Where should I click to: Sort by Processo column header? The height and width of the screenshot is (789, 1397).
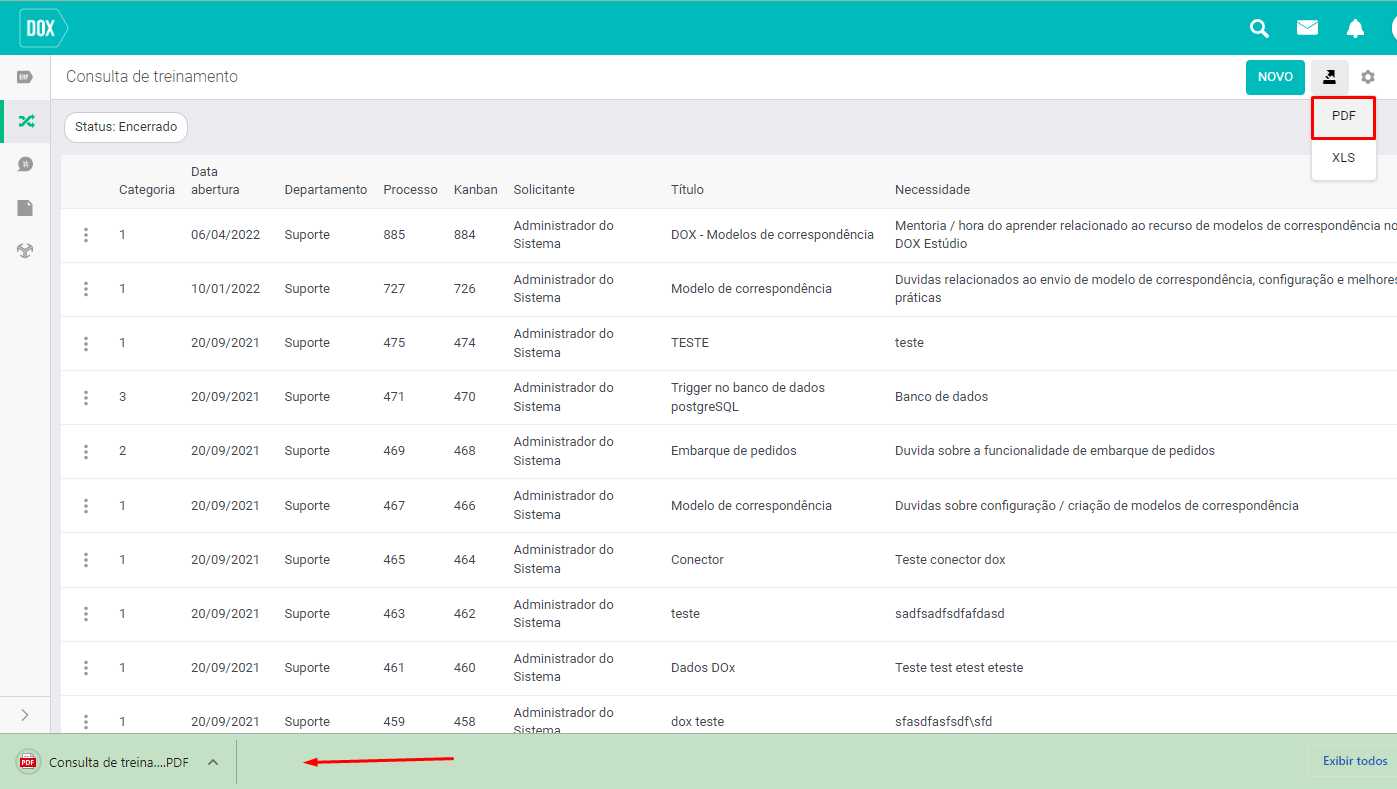tap(410, 190)
